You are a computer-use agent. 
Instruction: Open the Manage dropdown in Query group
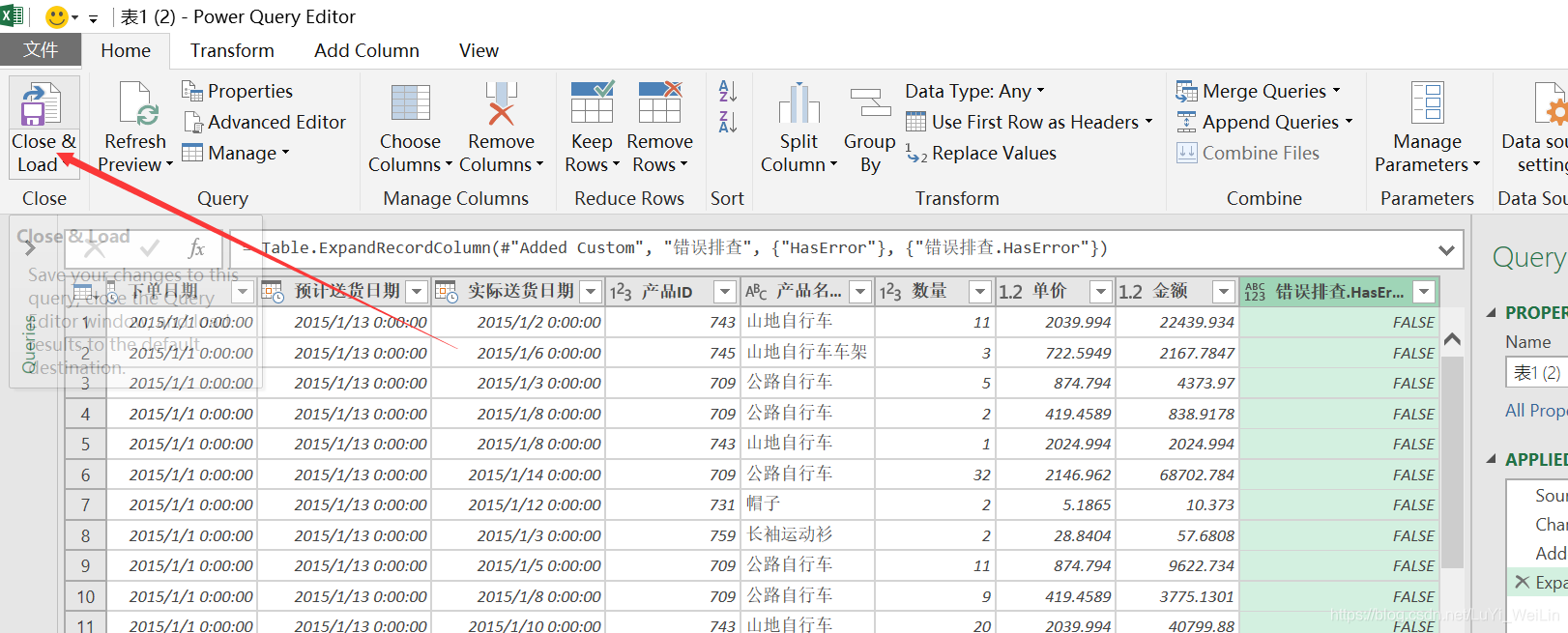pyautogui.click(x=236, y=153)
